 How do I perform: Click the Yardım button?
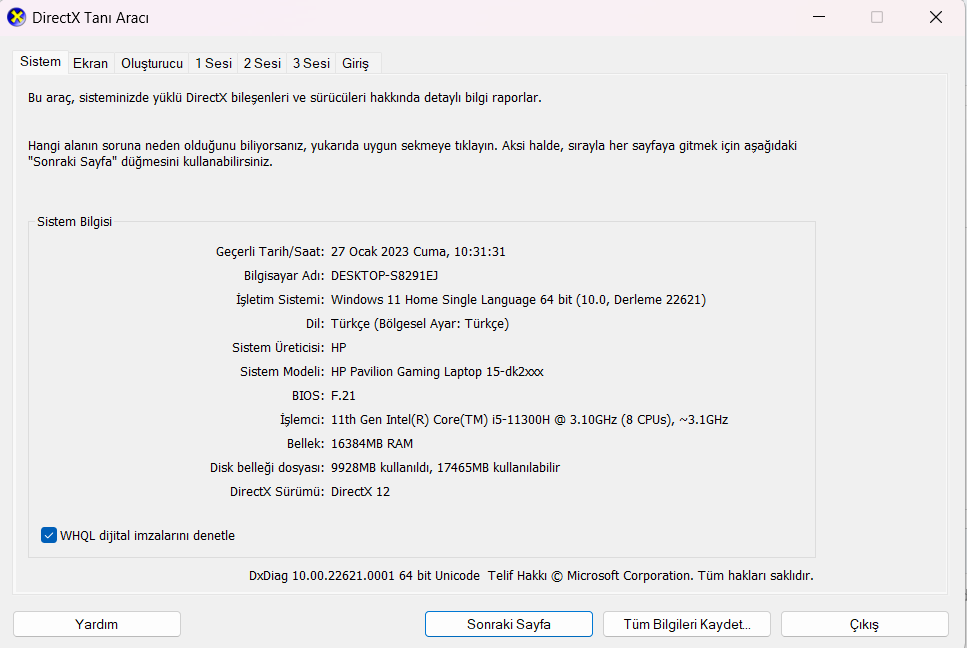click(x=97, y=624)
